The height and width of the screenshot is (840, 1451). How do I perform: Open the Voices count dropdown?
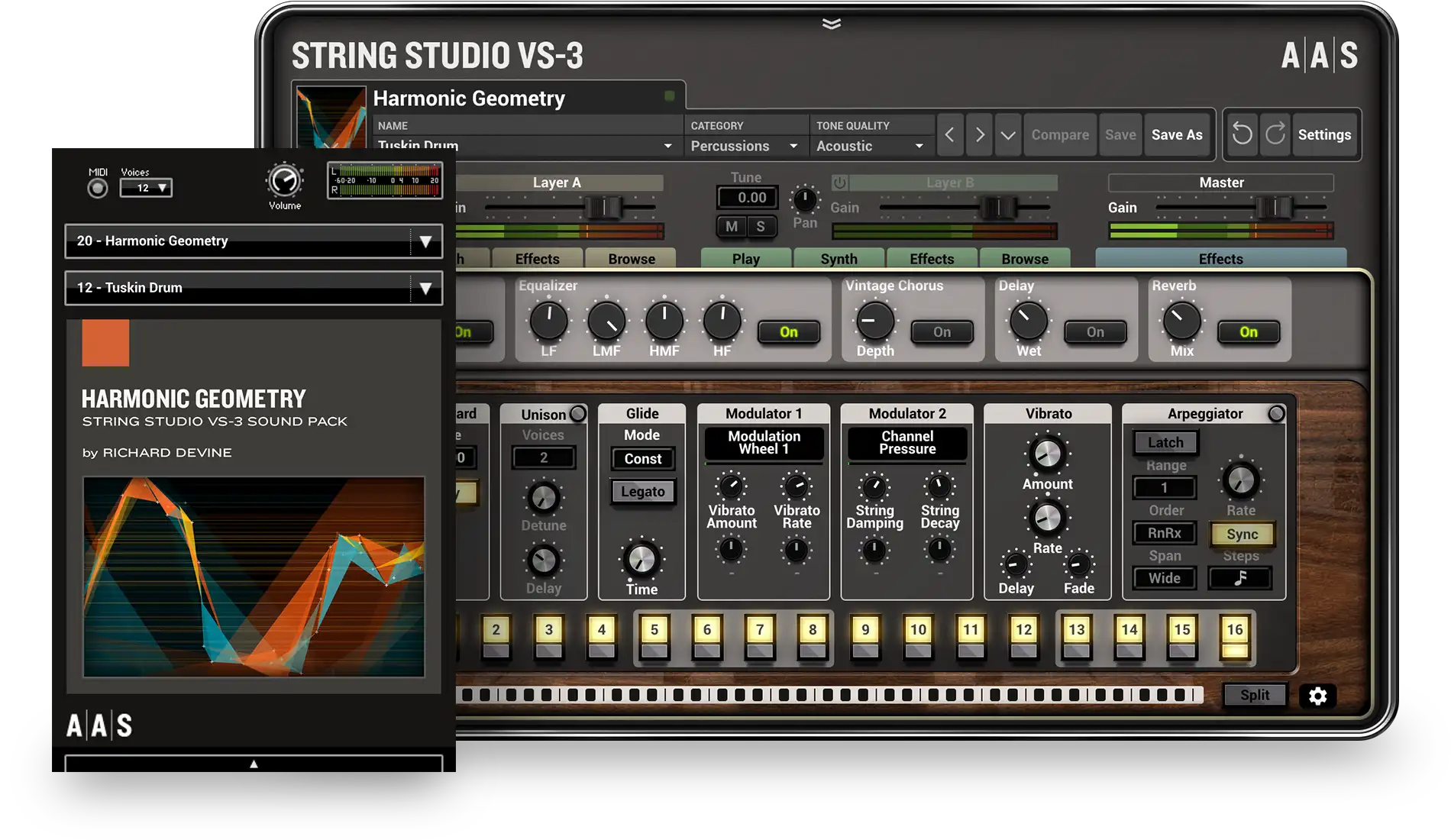(x=146, y=188)
